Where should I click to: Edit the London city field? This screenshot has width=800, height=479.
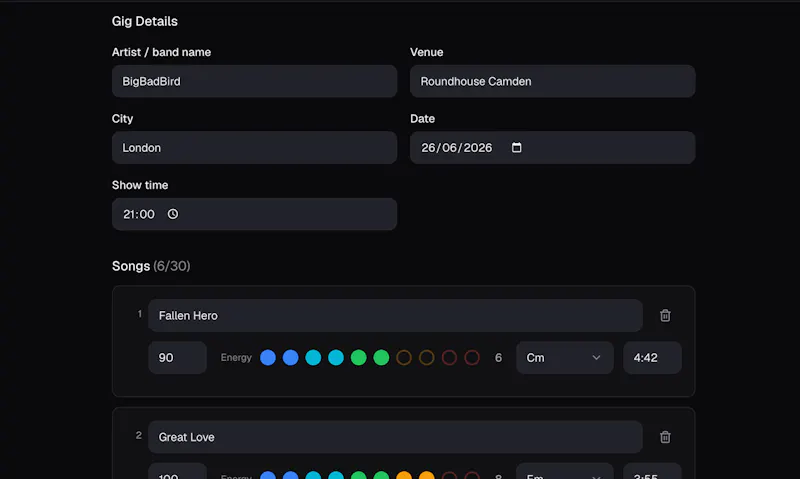coord(254,147)
